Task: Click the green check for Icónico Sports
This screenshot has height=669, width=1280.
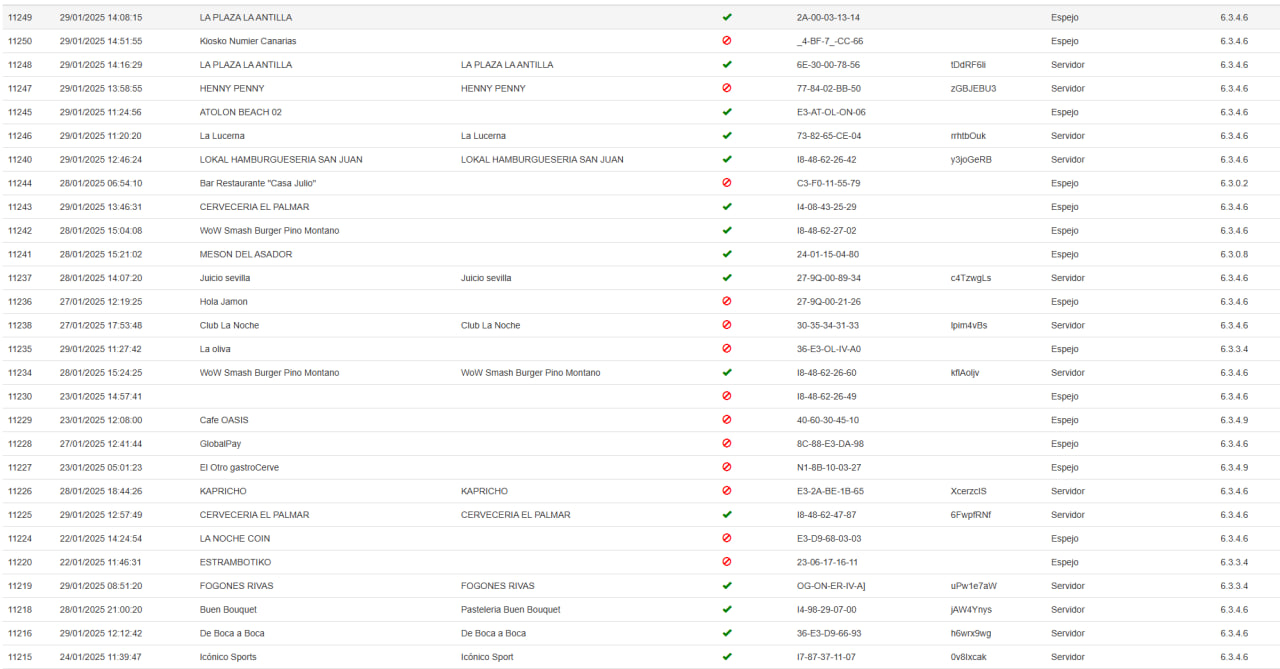Action: (x=727, y=657)
